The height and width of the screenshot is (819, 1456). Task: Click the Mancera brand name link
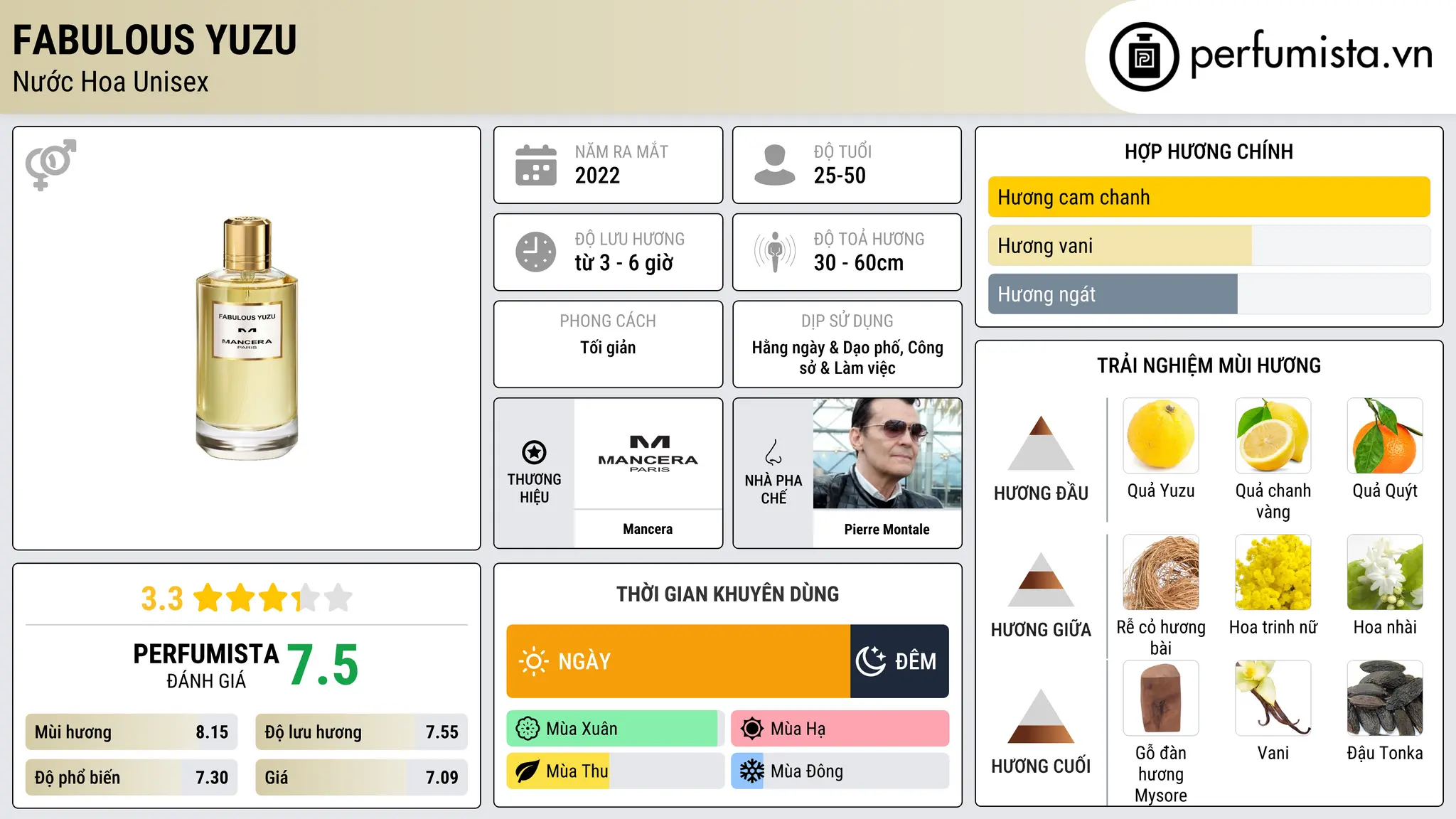click(648, 529)
